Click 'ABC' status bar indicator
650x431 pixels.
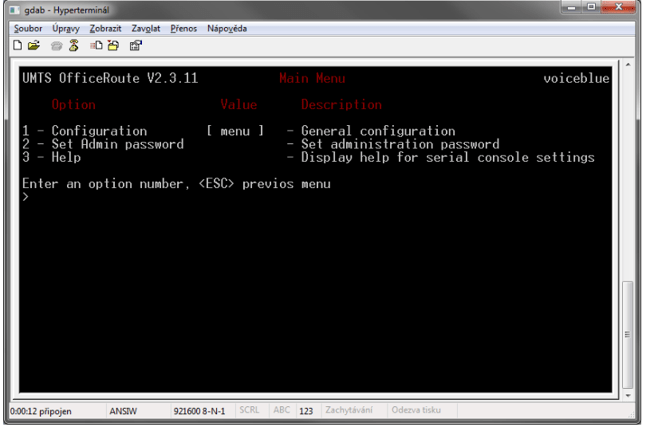coord(281,410)
